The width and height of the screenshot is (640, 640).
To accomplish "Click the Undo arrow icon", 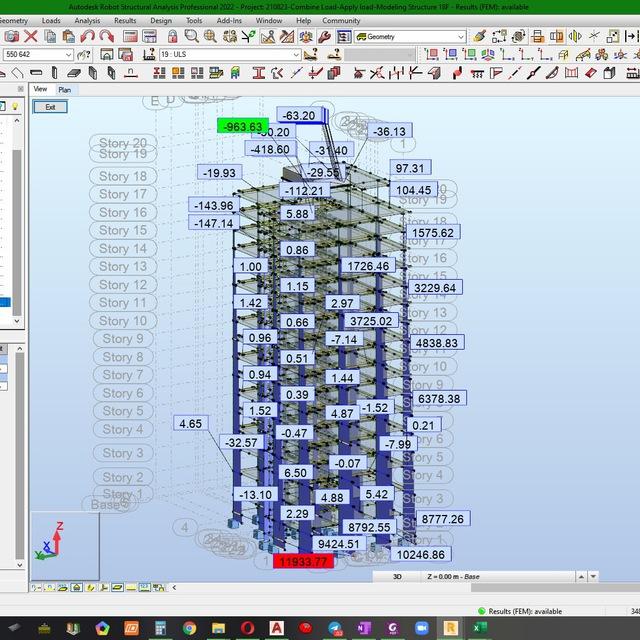I will pos(88,37).
